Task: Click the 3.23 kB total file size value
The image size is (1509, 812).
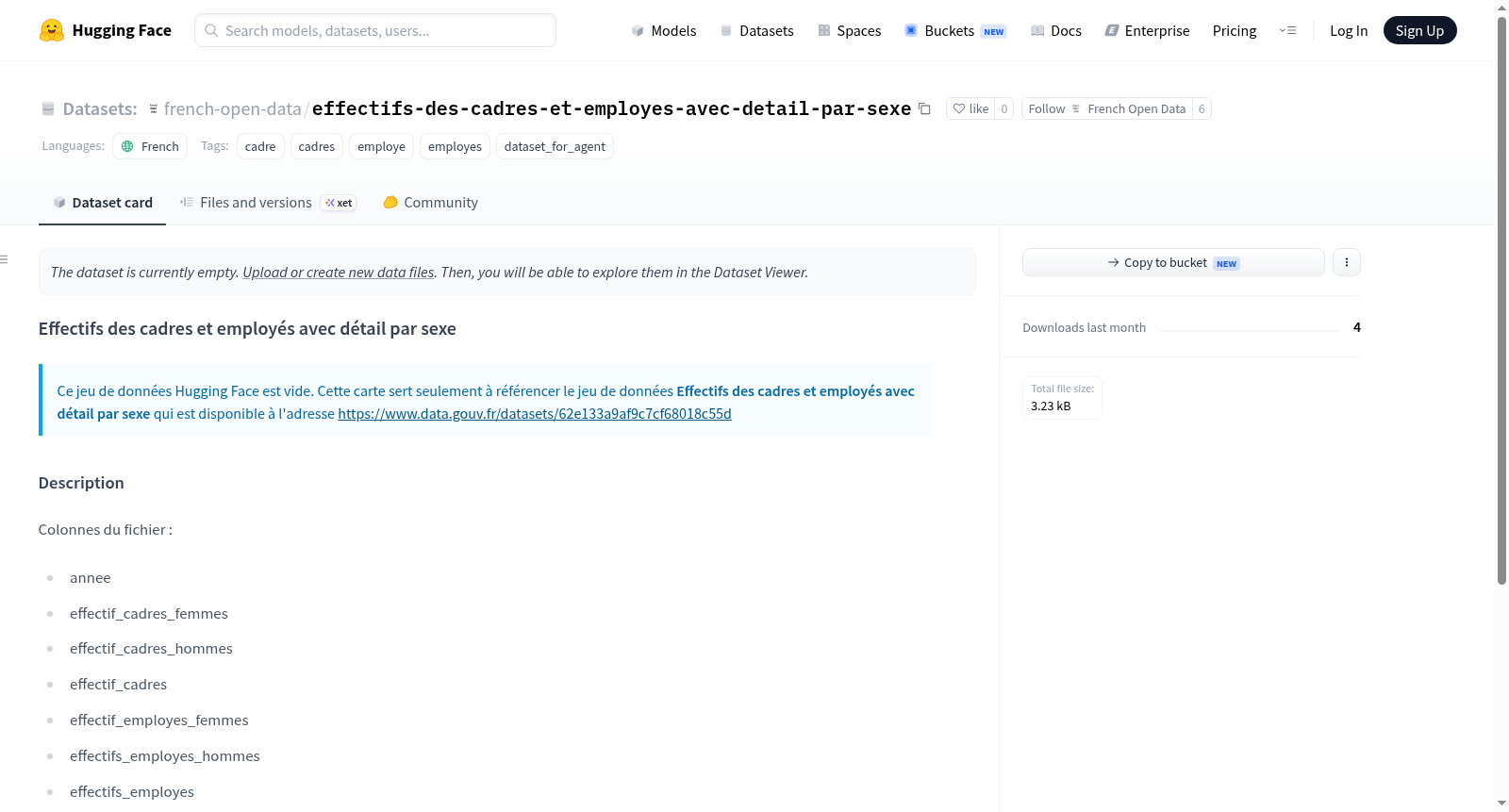Action: tap(1051, 406)
